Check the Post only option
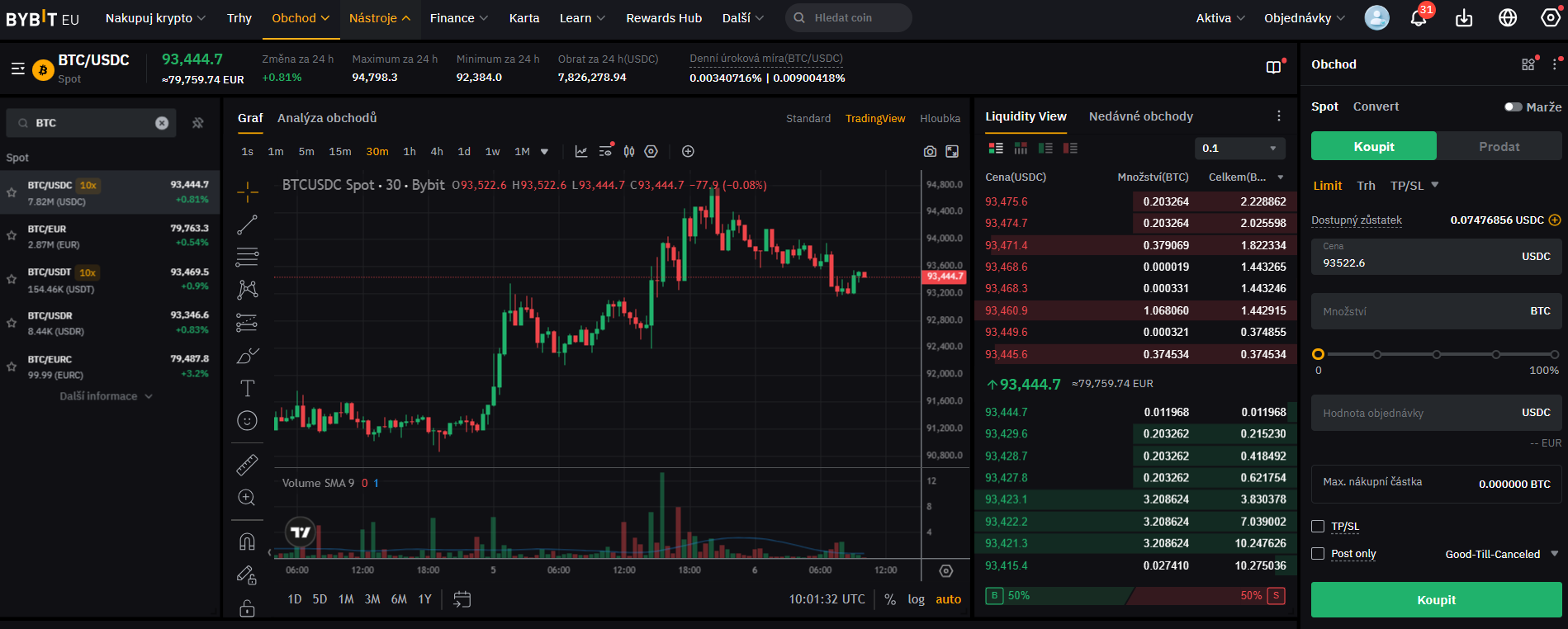Screen dimensions: 1568x629 click(x=1318, y=554)
